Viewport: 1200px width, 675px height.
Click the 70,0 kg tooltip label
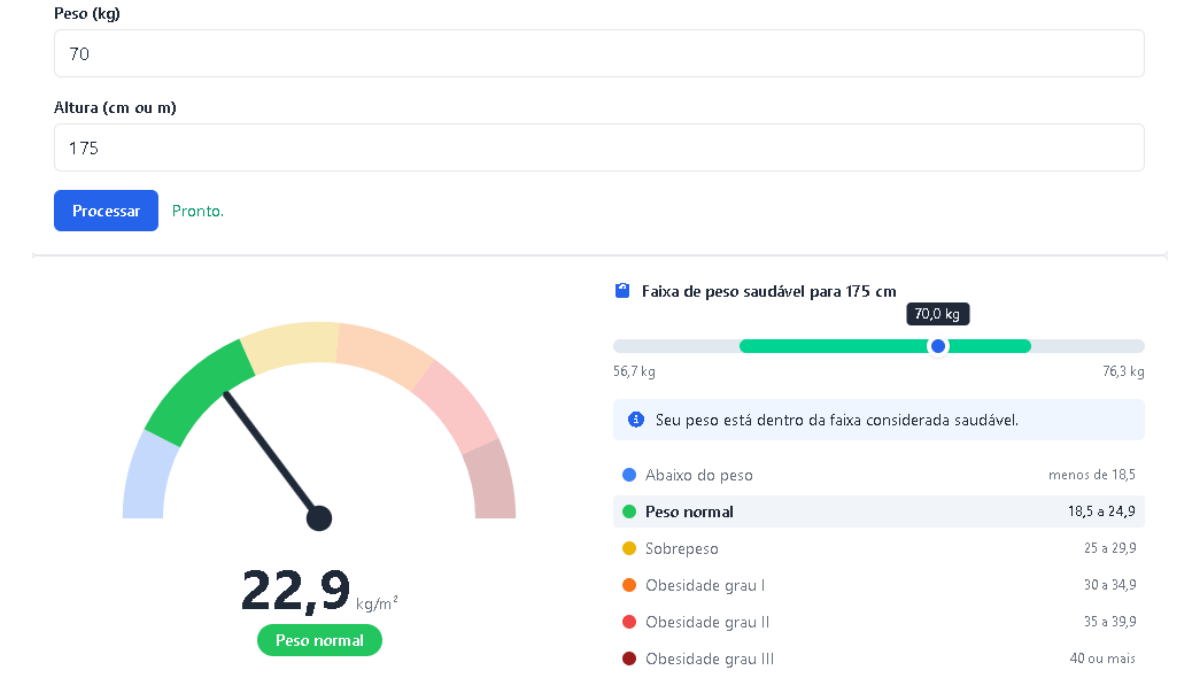coord(938,314)
